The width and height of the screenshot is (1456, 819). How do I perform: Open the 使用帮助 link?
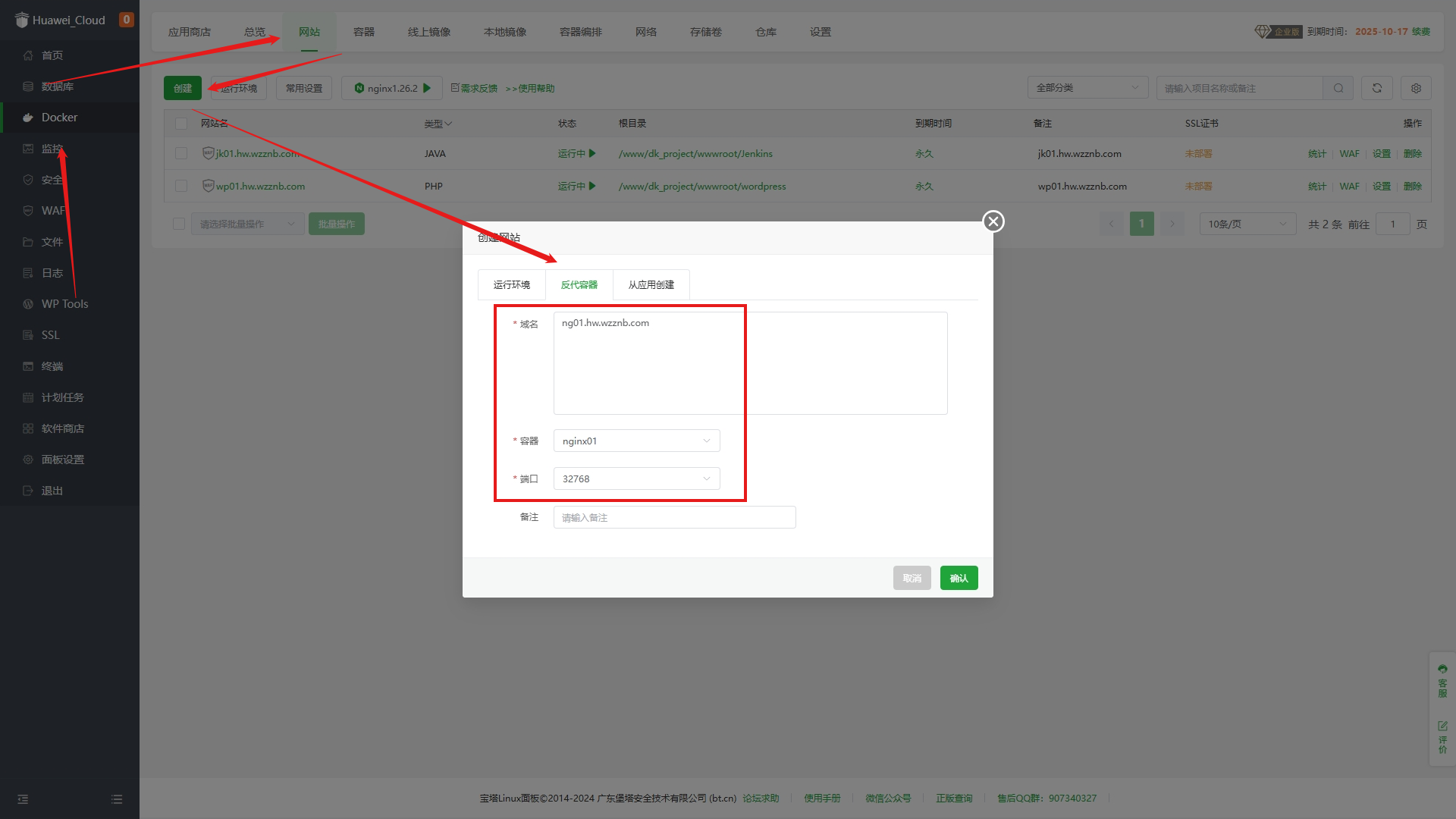pos(530,89)
